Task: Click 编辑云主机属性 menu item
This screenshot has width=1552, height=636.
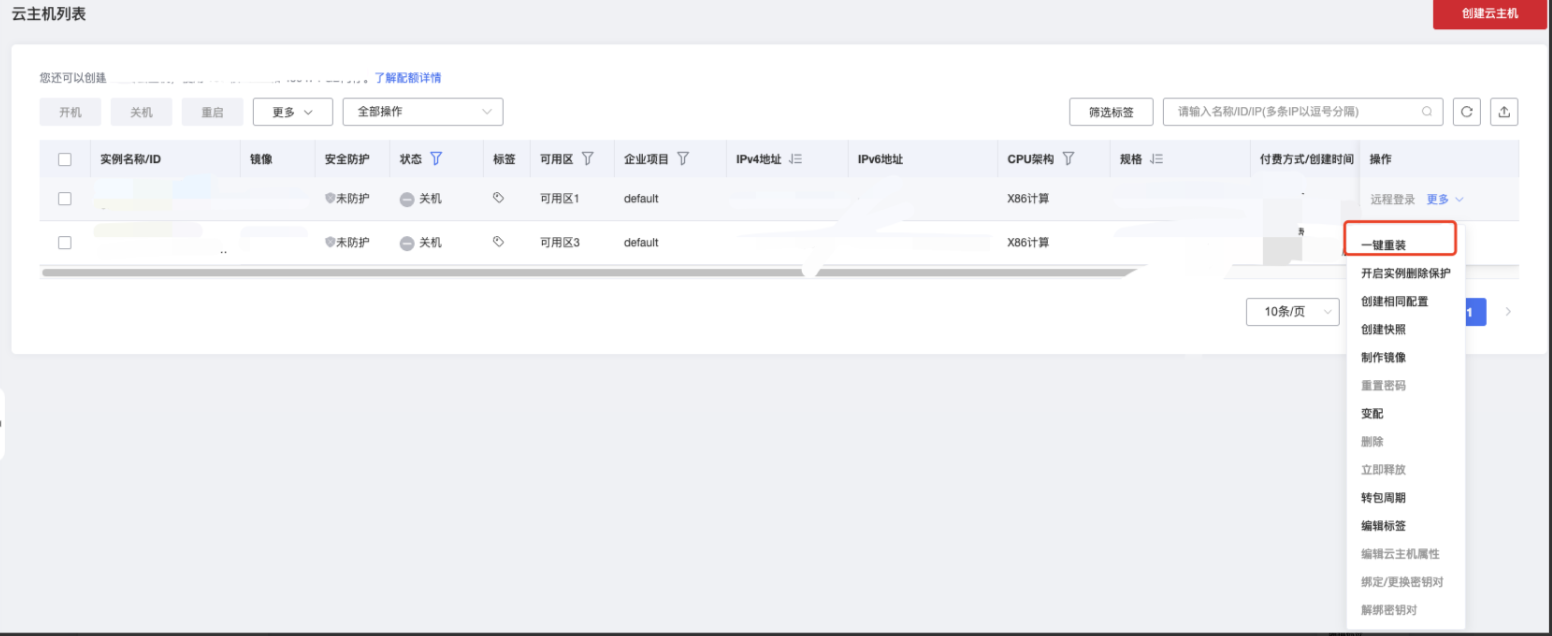Action: click(1401, 553)
